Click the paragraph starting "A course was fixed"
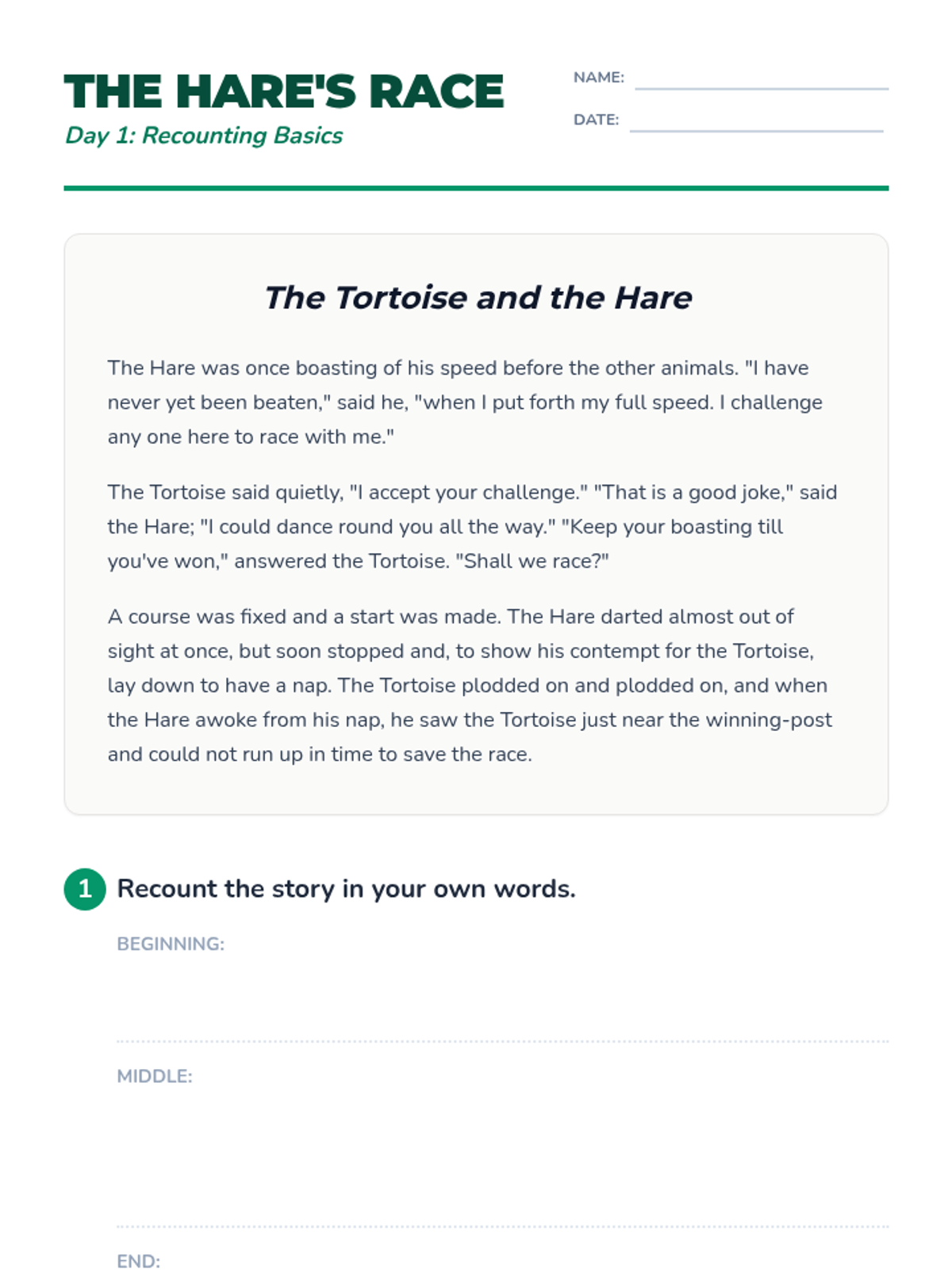This screenshot has width=952, height=1270. [x=470, y=685]
